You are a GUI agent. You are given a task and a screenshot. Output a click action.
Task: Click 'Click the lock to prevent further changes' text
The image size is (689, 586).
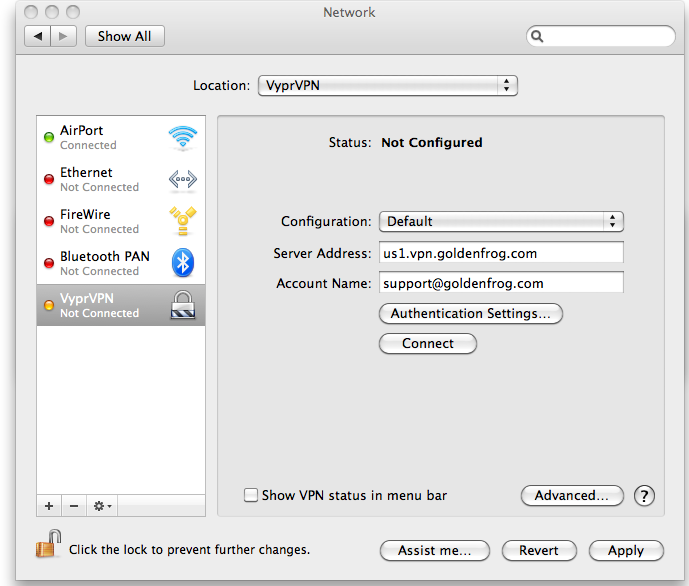(x=189, y=550)
